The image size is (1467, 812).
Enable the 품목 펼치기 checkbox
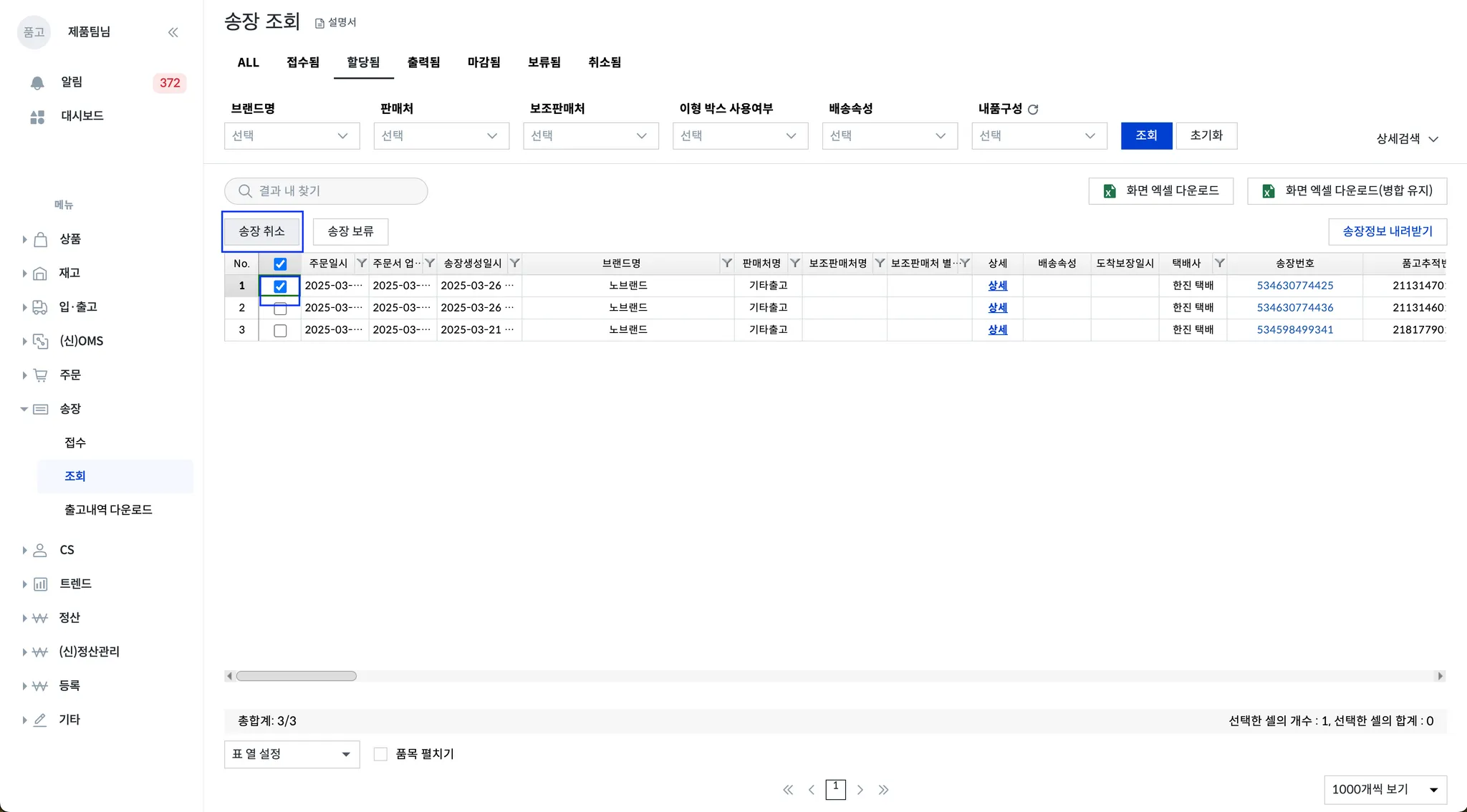380,754
